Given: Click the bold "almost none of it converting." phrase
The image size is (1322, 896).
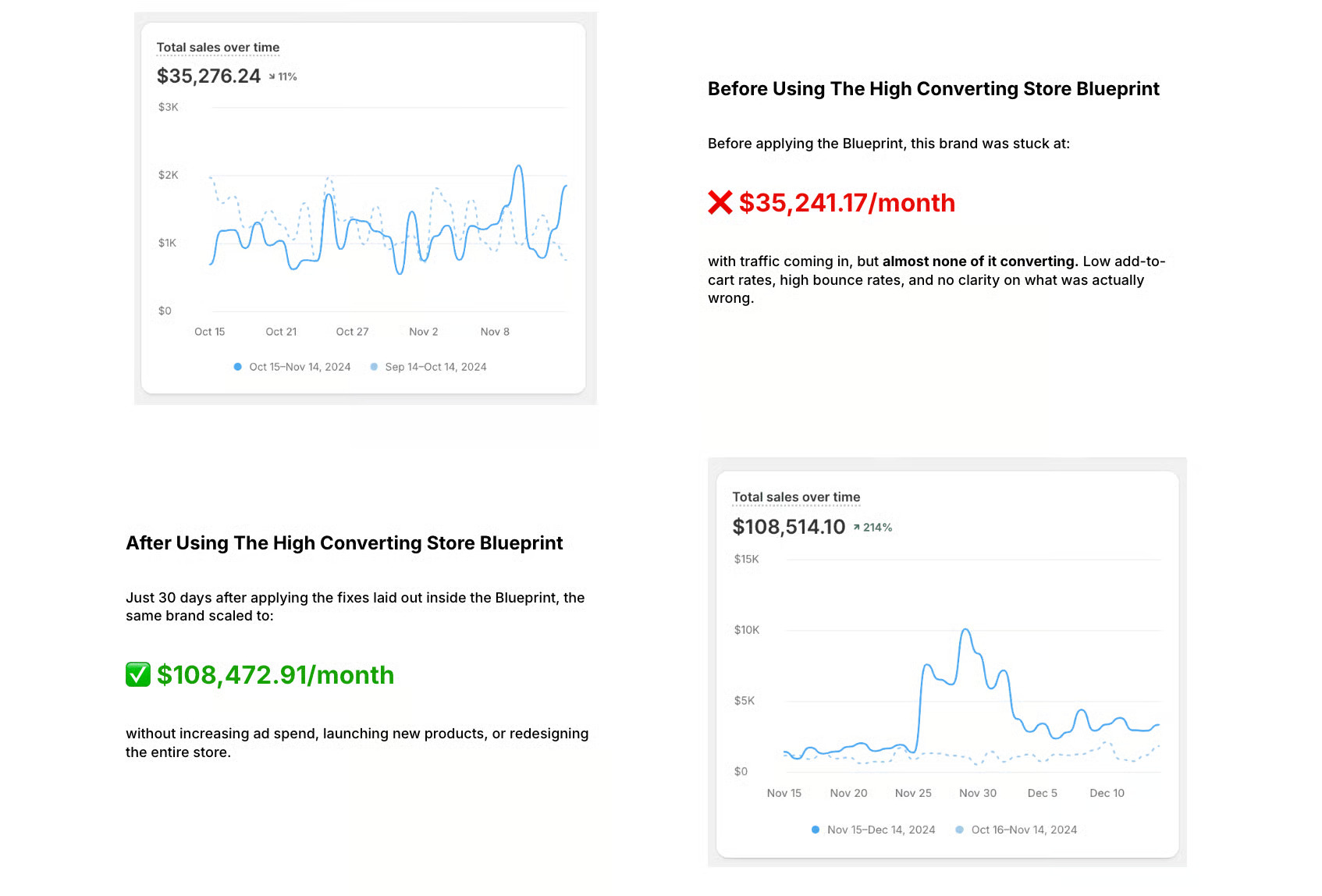Looking at the screenshot, I should (980, 261).
